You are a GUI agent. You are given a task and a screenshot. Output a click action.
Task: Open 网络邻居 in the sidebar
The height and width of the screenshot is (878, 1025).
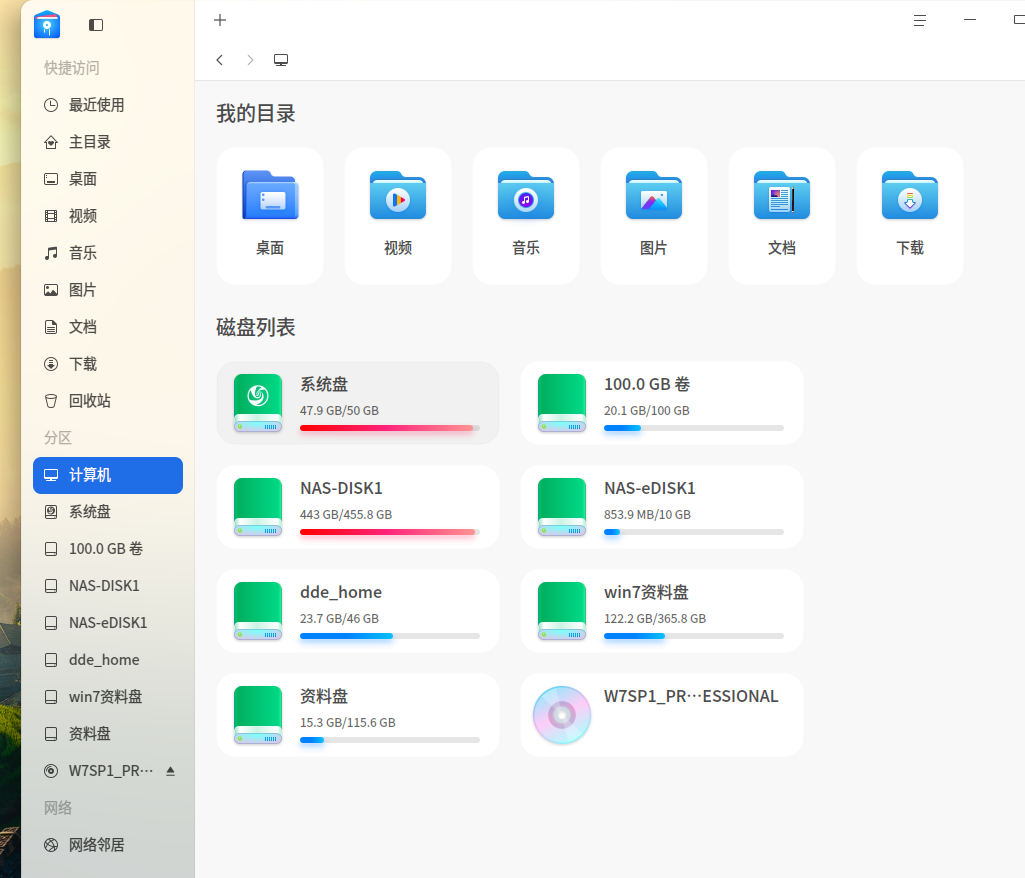[108, 845]
